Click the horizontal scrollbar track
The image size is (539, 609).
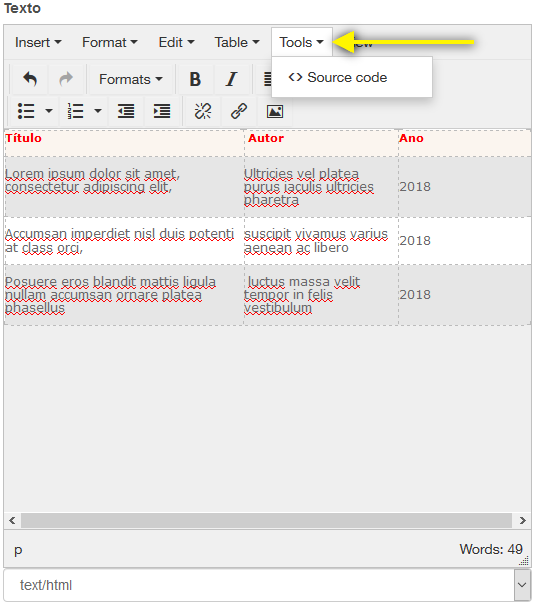[267, 520]
